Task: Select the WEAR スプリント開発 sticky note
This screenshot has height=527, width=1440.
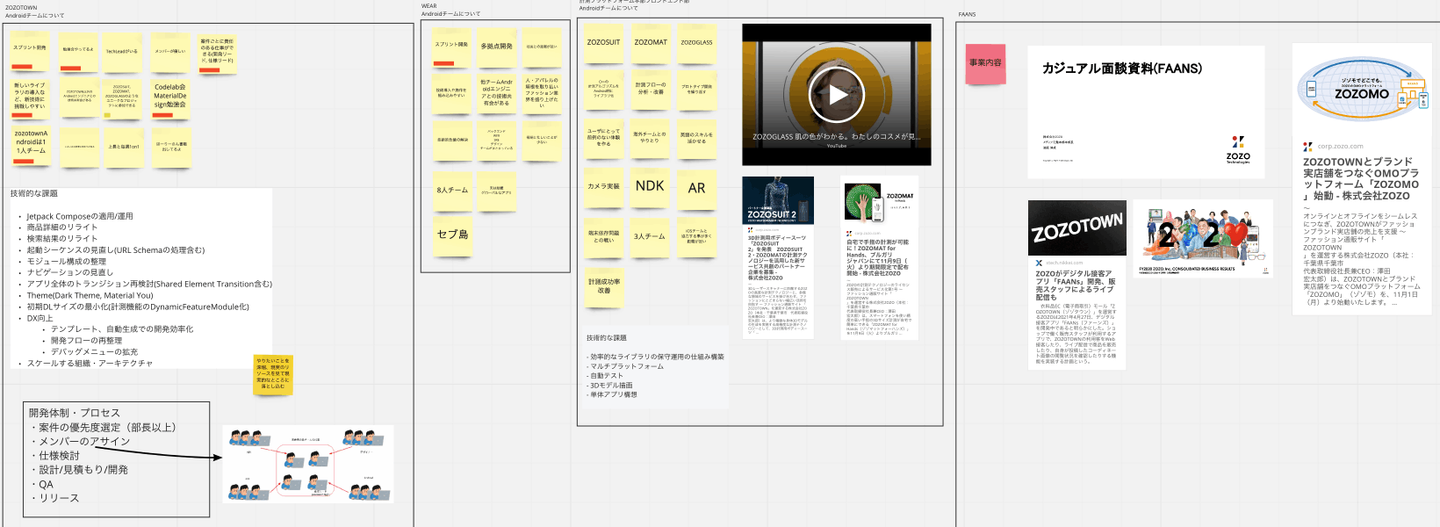Action: 451,47
